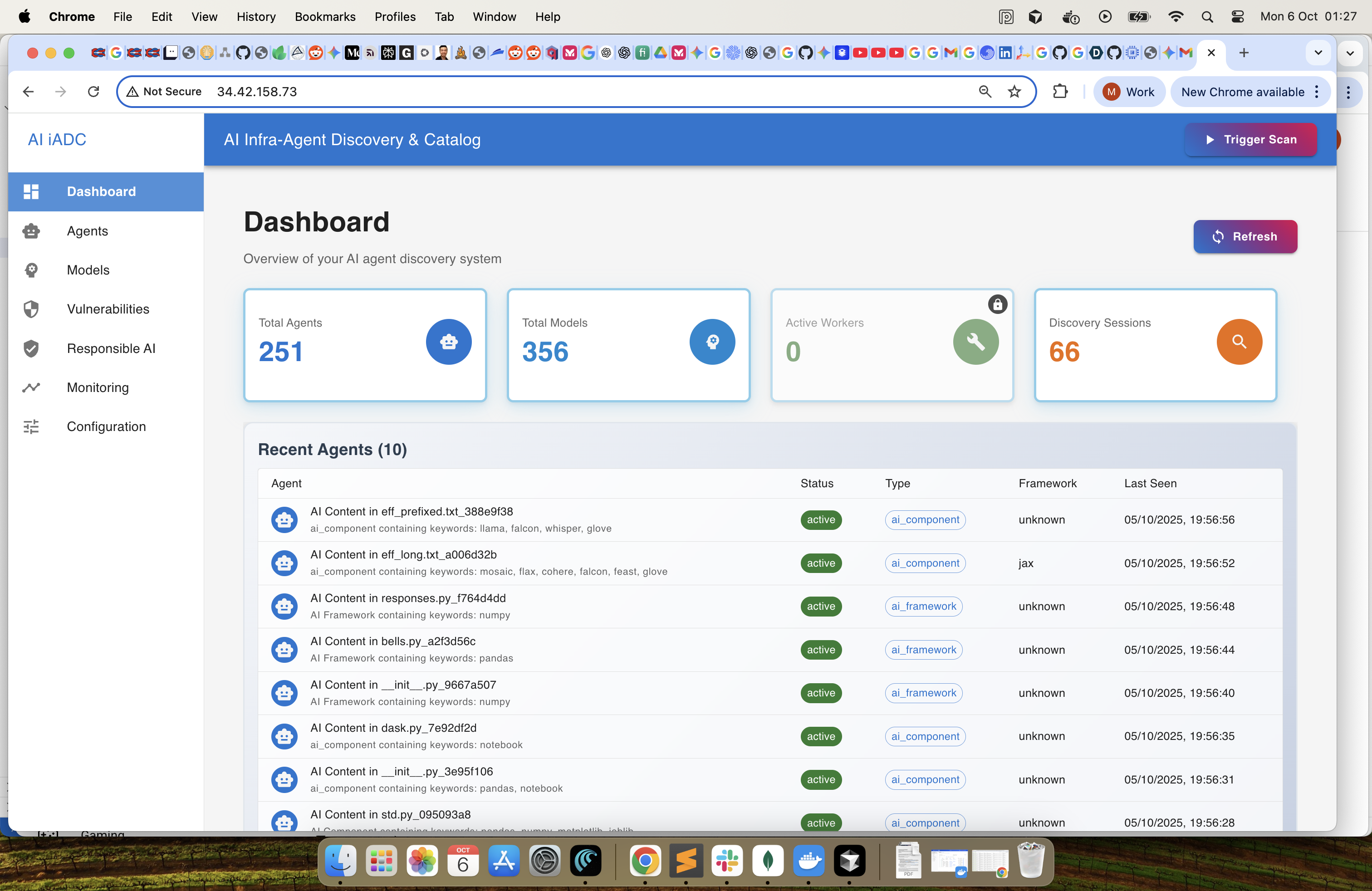This screenshot has width=1372, height=891.
Task: Click the Total Agents robot circle icon
Action: pos(449,342)
